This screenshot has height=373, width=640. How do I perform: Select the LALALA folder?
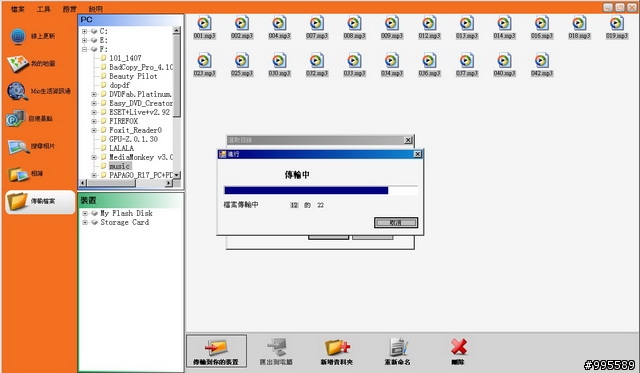[121, 148]
